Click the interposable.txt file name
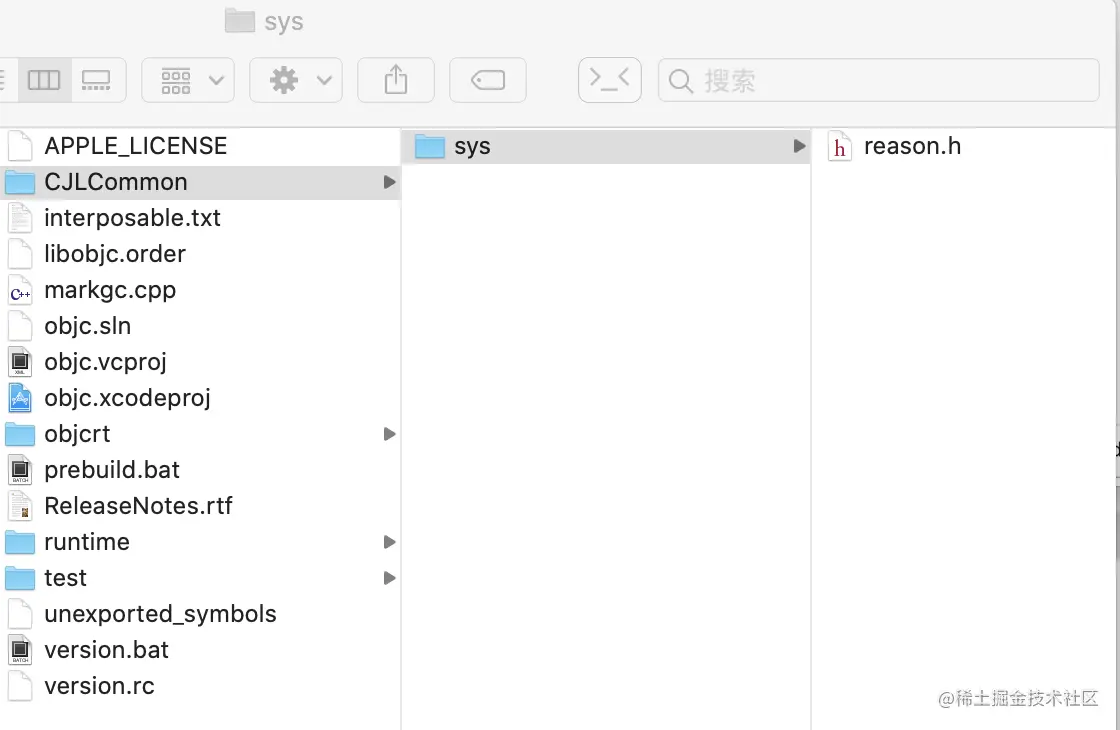The image size is (1120, 730). tap(132, 218)
